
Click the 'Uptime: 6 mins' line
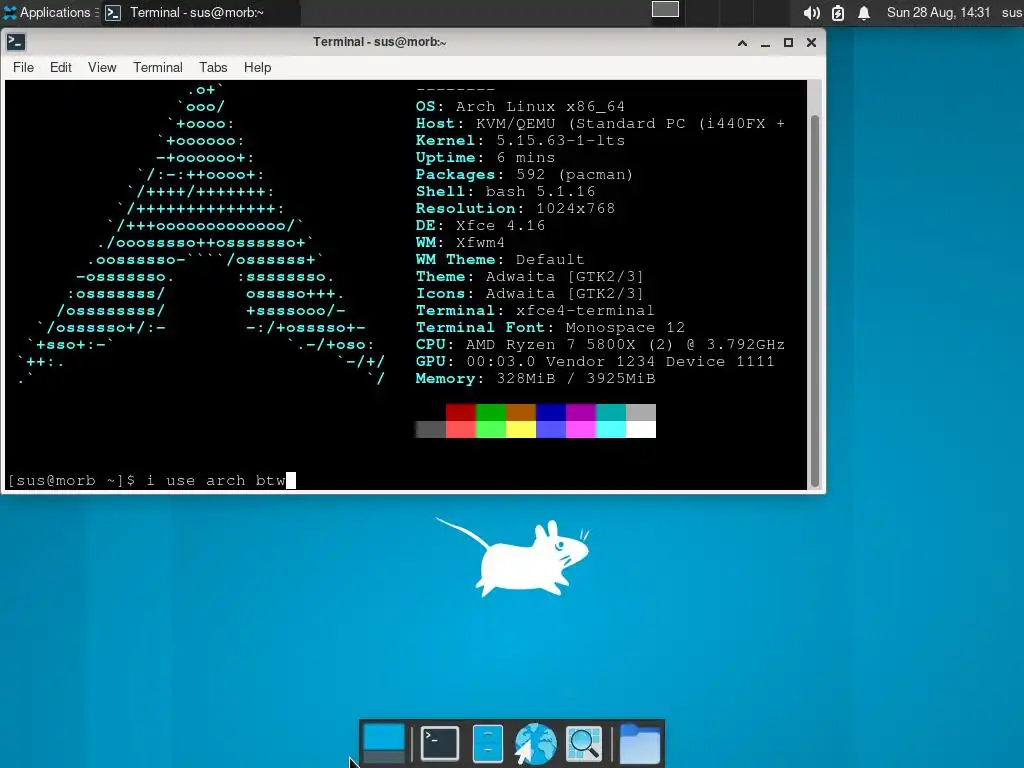485,157
